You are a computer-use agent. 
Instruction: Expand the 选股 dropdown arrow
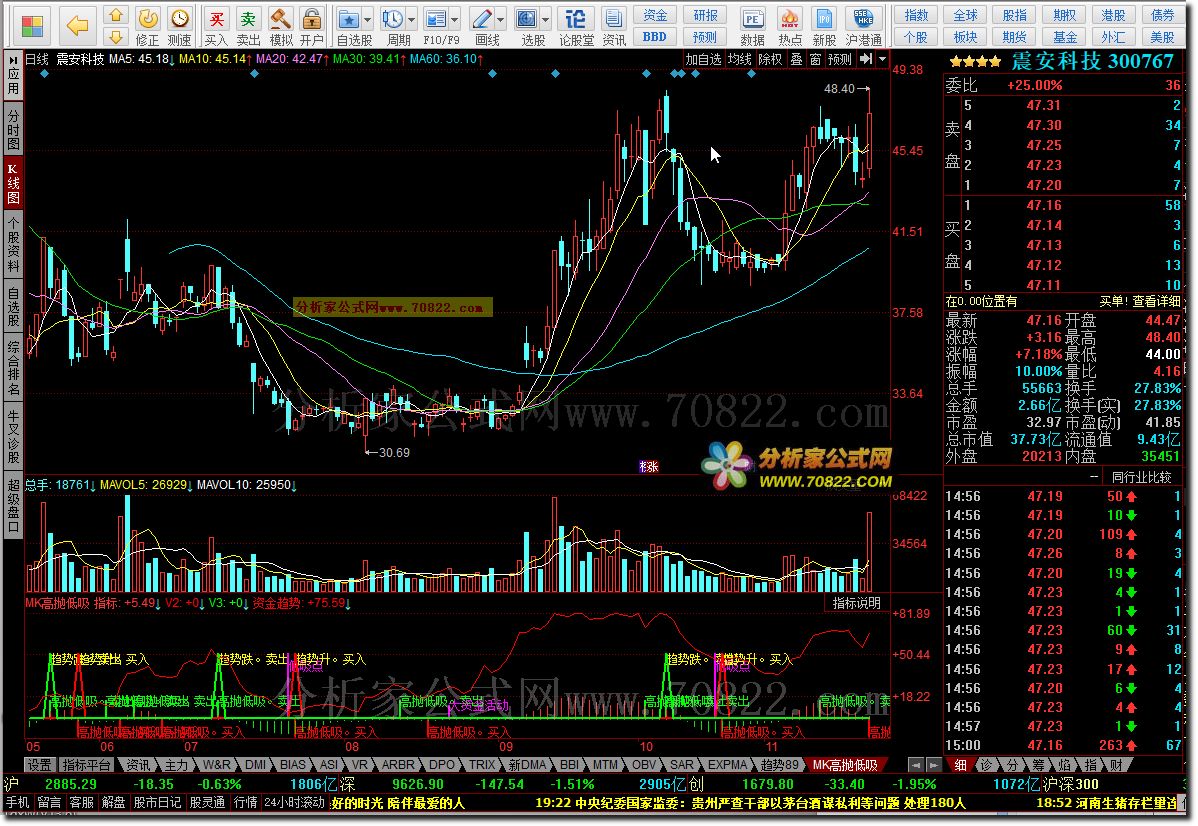pos(546,19)
